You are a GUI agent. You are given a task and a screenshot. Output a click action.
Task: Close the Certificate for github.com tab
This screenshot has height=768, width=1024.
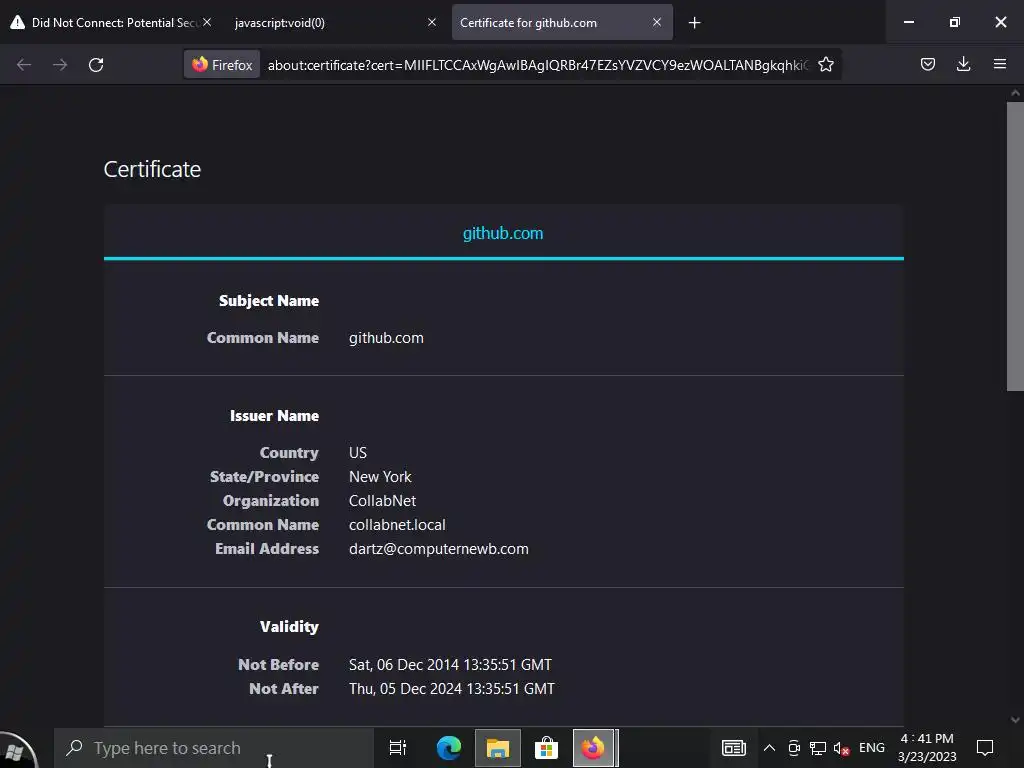click(x=657, y=22)
